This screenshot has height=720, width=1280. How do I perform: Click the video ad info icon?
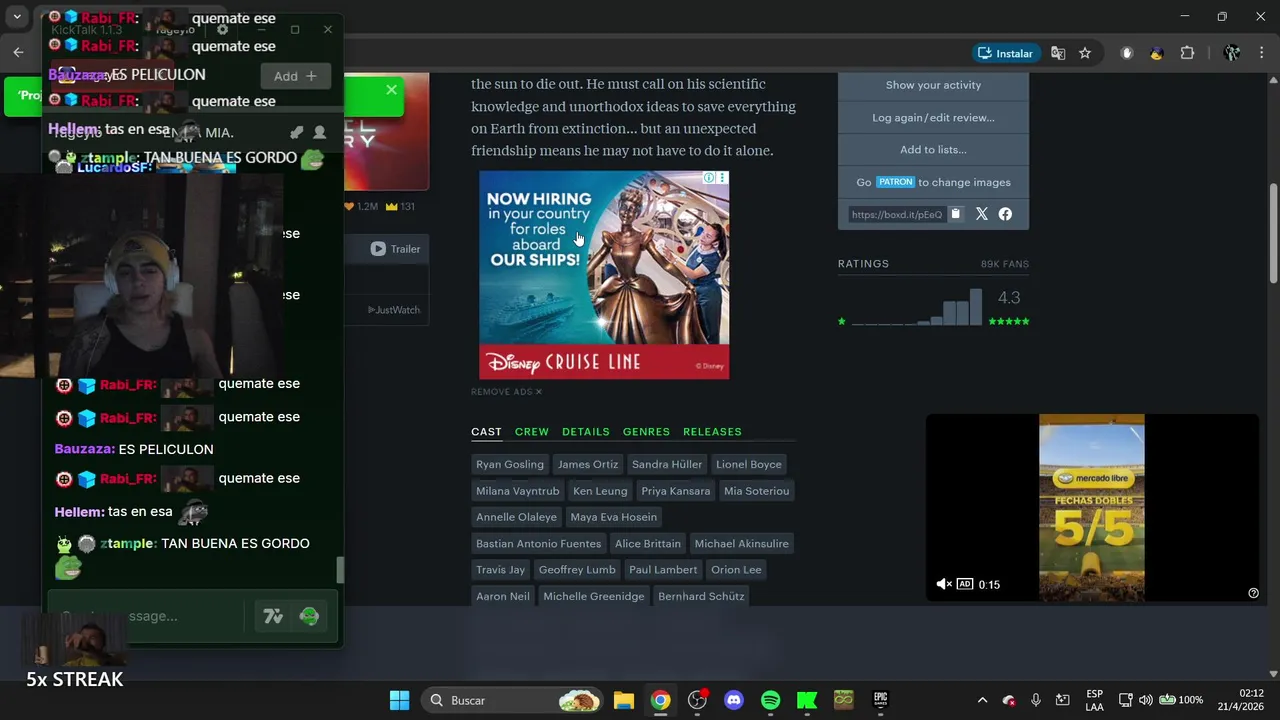[1253, 593]
